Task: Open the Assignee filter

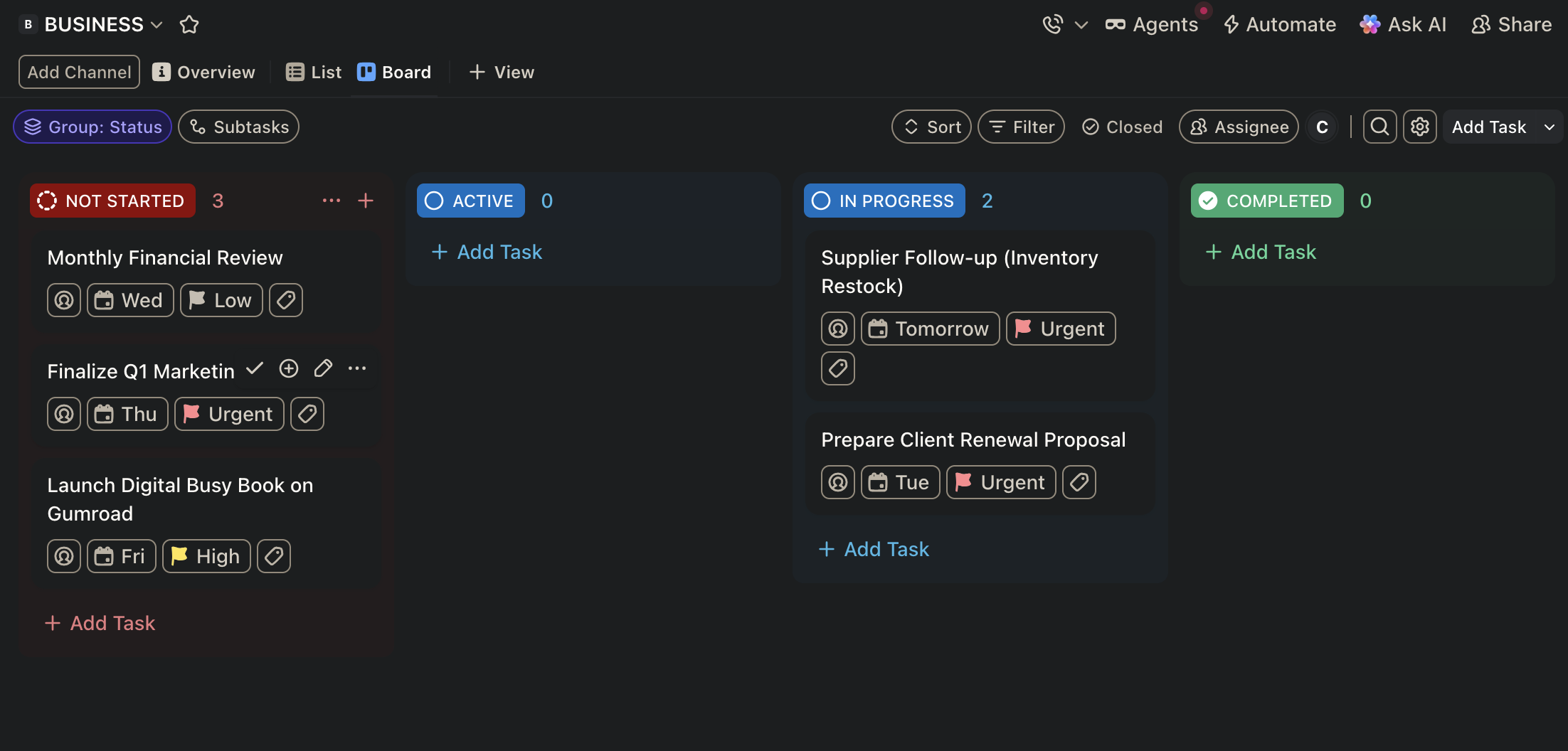Action: 1239,127
